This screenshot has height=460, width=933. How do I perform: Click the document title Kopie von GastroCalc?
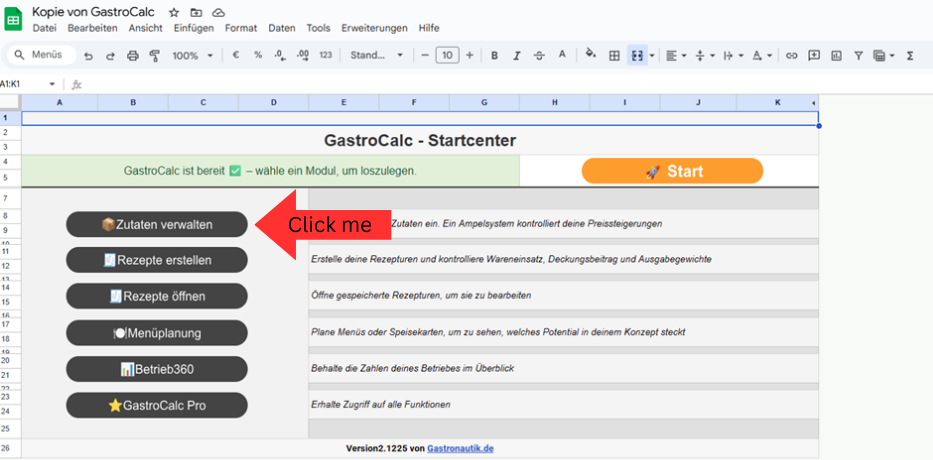(x=93, y=11)
